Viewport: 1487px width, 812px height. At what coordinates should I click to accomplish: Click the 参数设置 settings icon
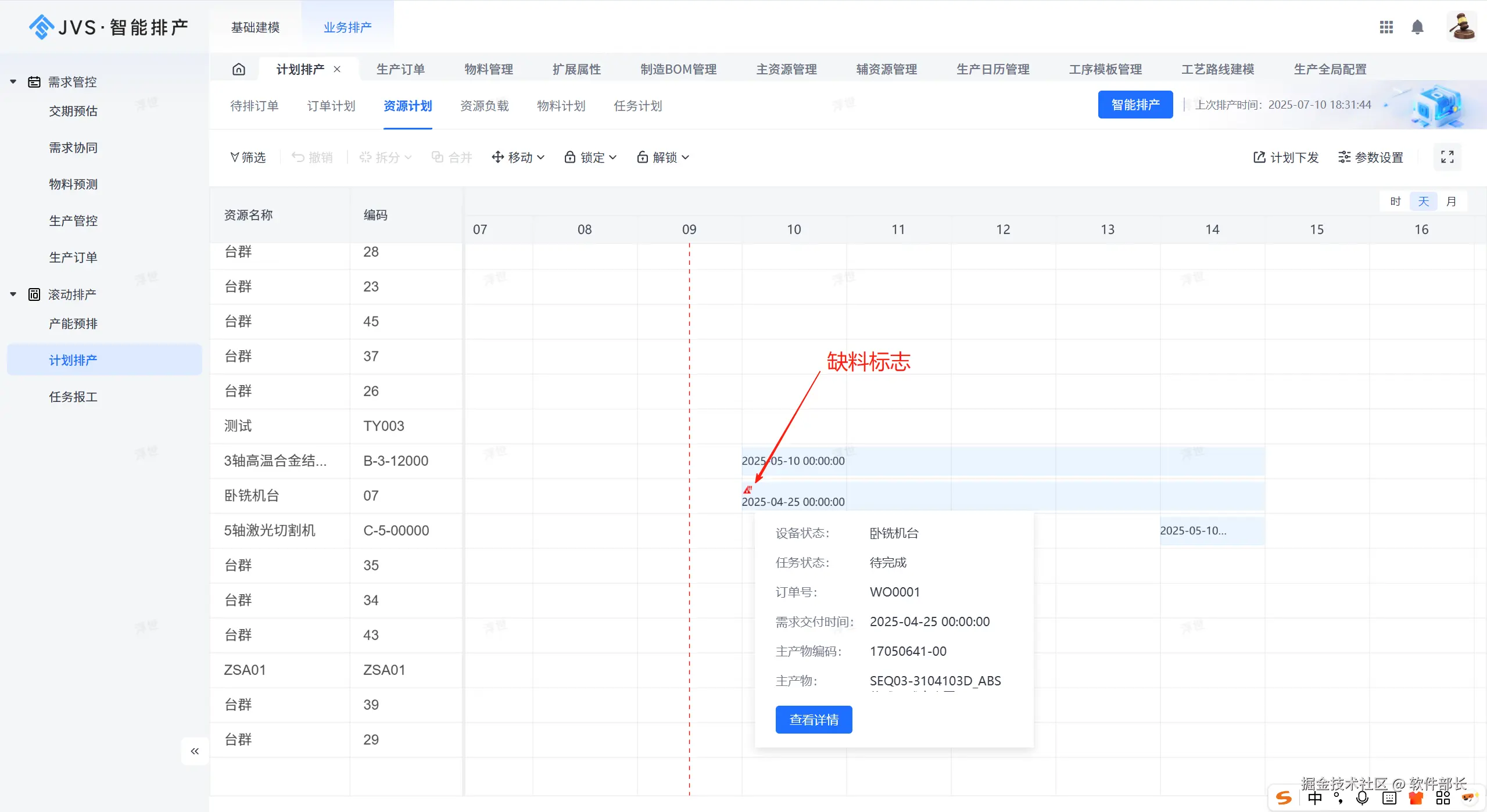1344,157
